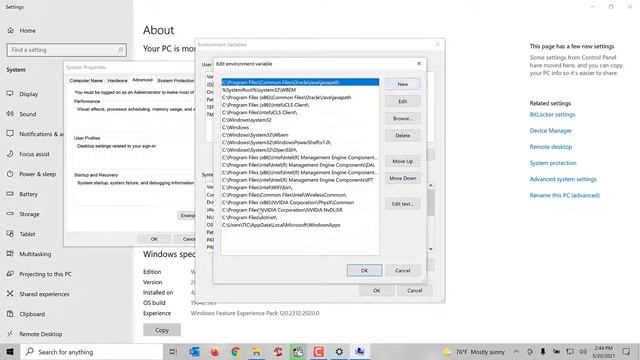Open Focus assist settings
Image resolution: width=640 pixels, height=360 pixels.
(x=34, y=154)
